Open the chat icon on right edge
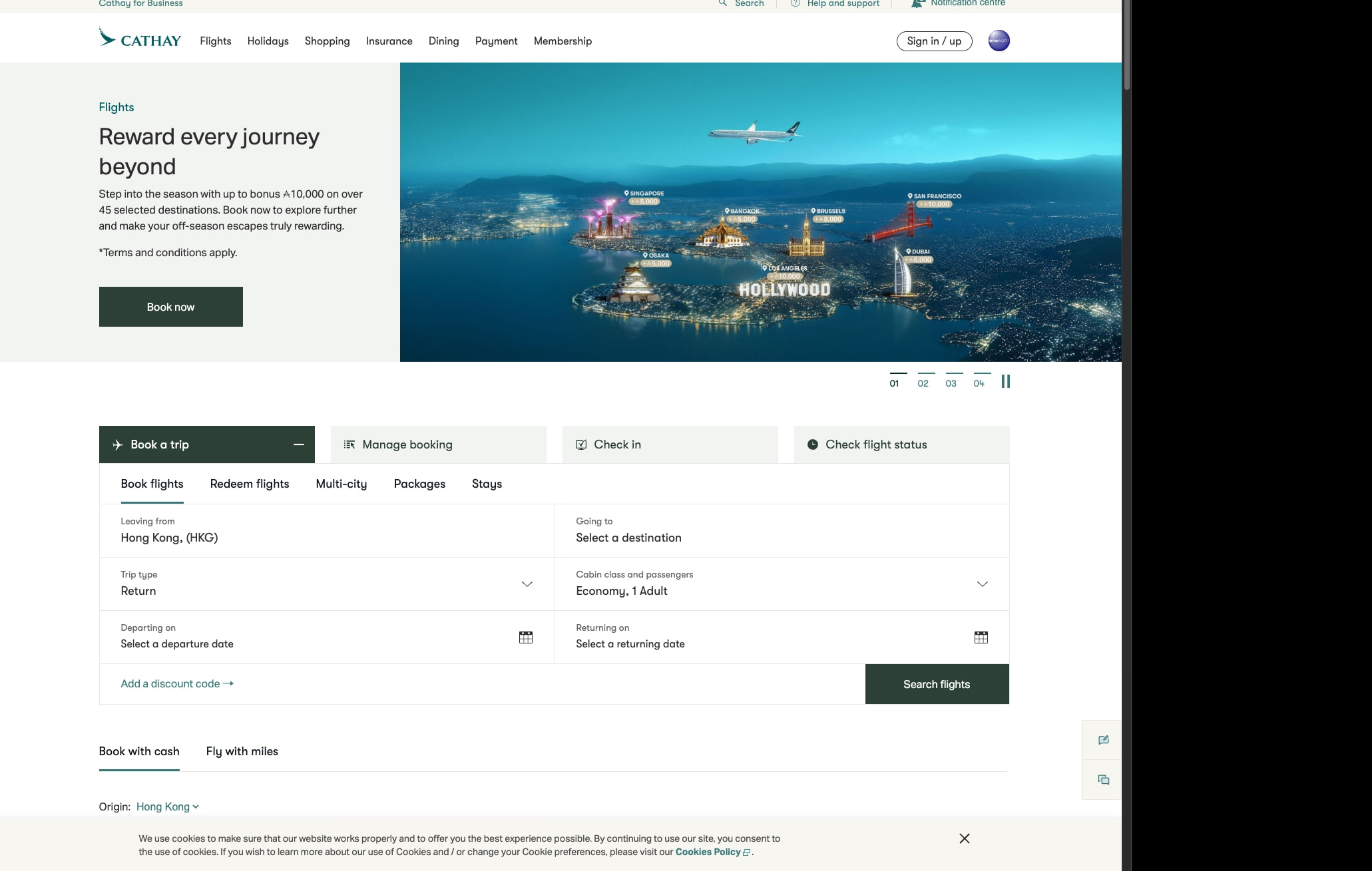The width and height of the screenshot is (1372, 871). pyautogui.click(x=1103, y=780)
